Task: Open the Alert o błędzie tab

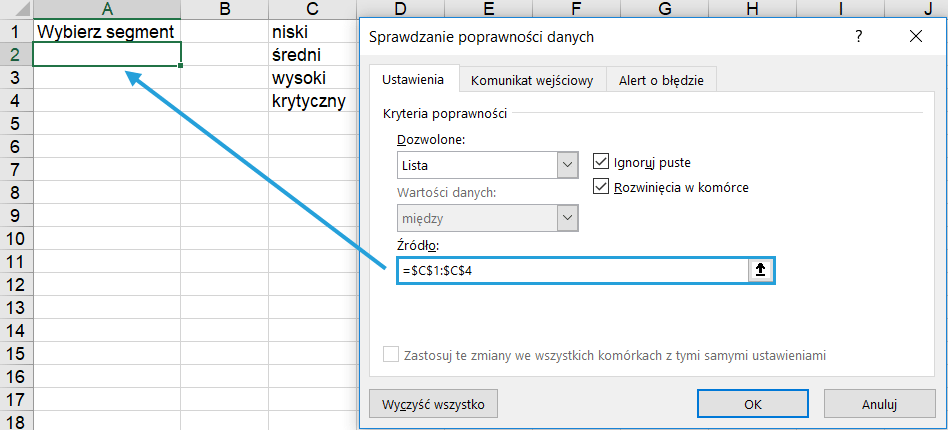Action: (x=661, y=81)
